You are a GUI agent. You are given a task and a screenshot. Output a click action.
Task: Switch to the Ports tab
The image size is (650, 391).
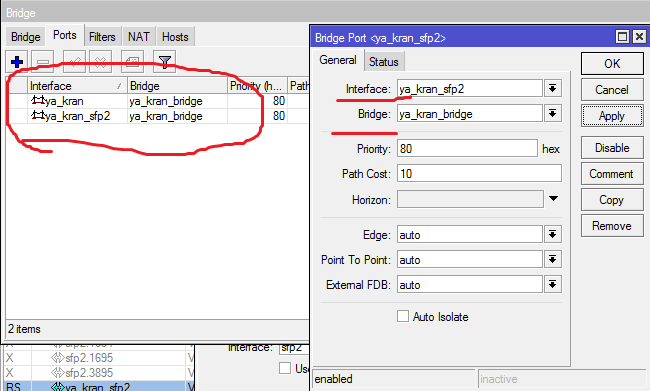point(65,35)
